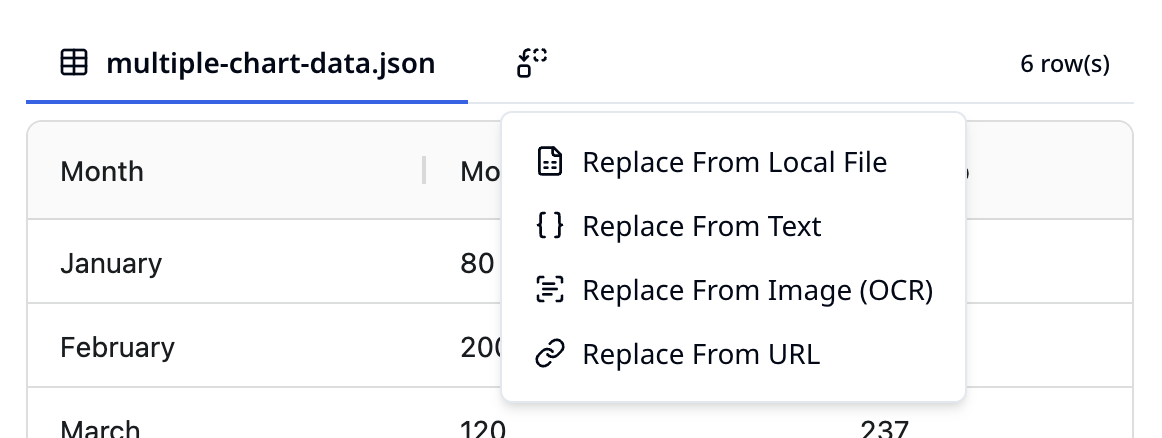Click the file icon for Replace From Local File
Screen dimensions: 1162x438
(x=550, y=162)
